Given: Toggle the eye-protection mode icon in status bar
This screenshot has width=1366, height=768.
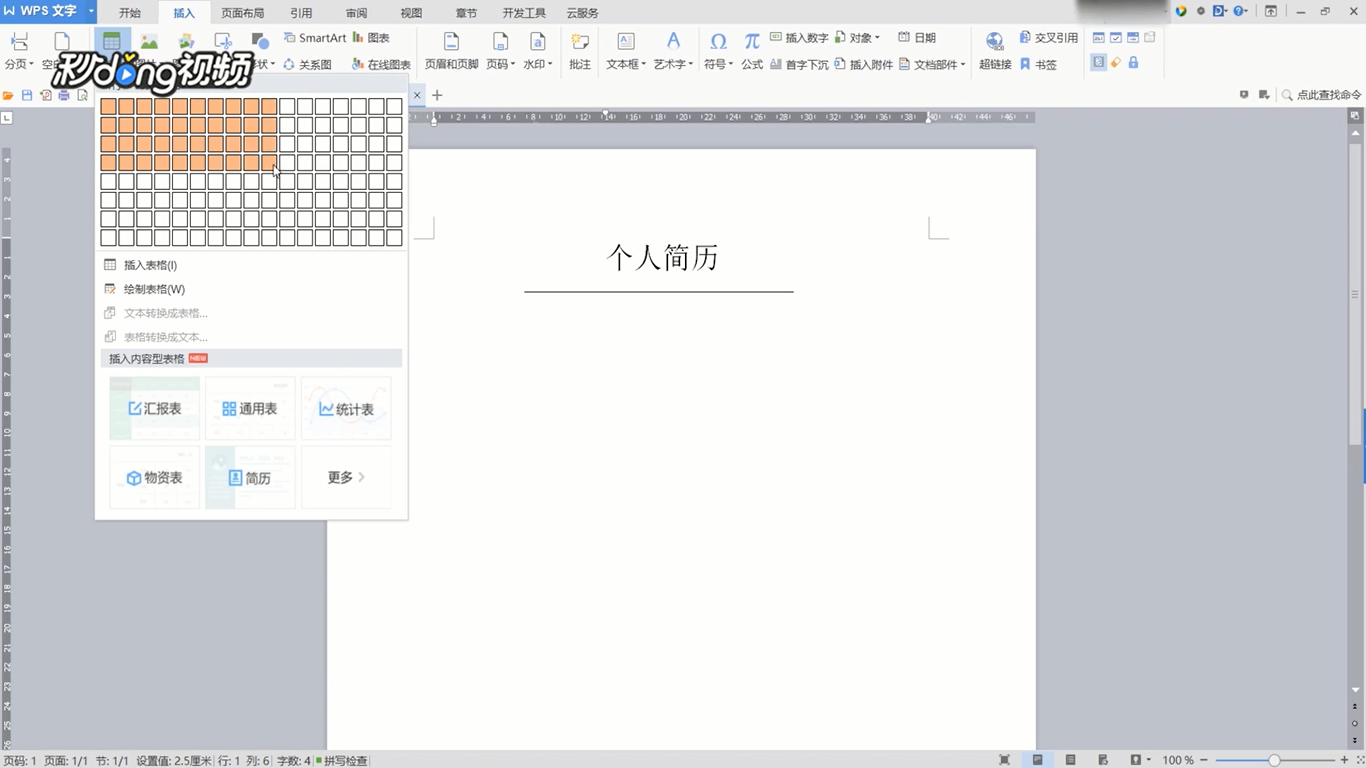Looking at the screenshot, I should pos(1137,760).
